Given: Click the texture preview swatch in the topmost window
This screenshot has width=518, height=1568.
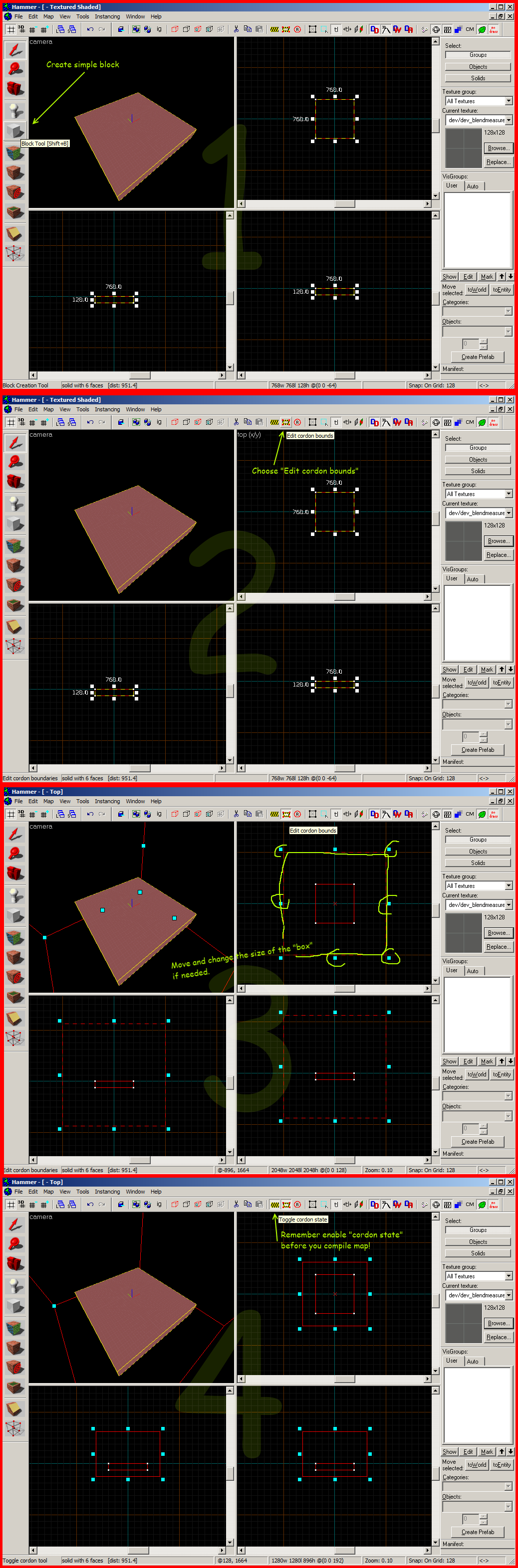Looking at the screenshot, I should pyautogui.click(x=463, y=148).
